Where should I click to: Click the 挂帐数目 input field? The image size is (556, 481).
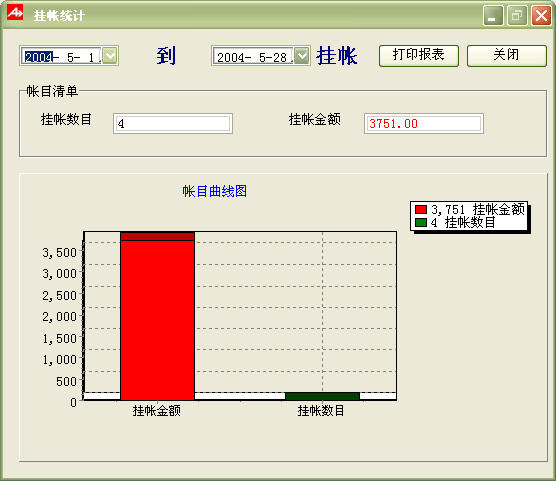pos(173,123)
